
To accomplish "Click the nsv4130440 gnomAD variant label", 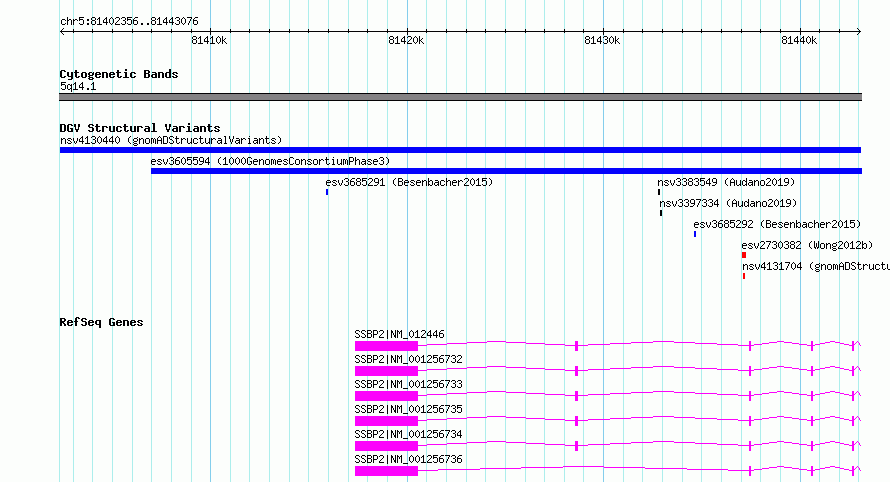I will coord(171,140).
